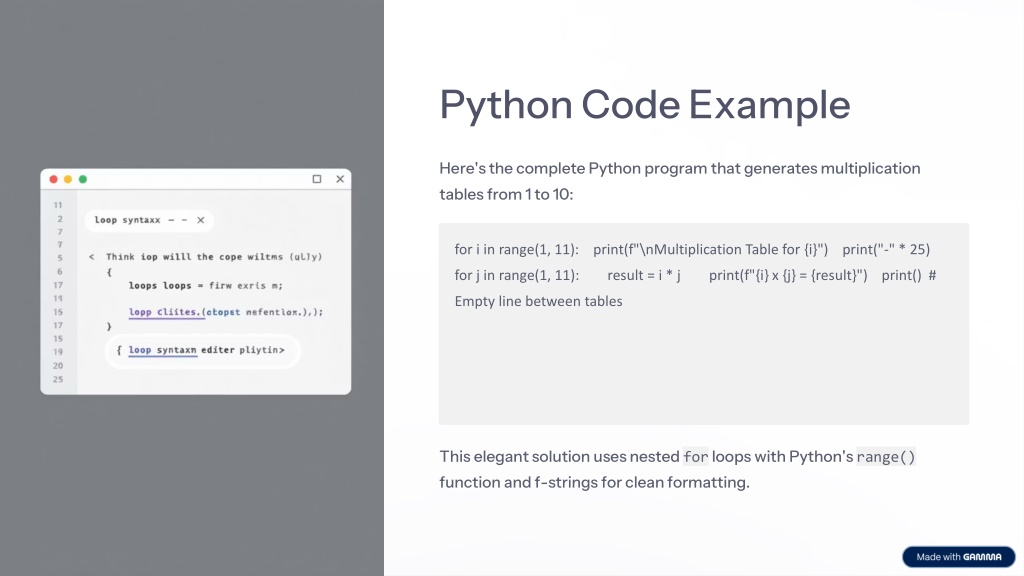Viewport: 1024px width, 576px height.
Task: Click the yellow dot in the editor illustration
Action: click(68, 179)
